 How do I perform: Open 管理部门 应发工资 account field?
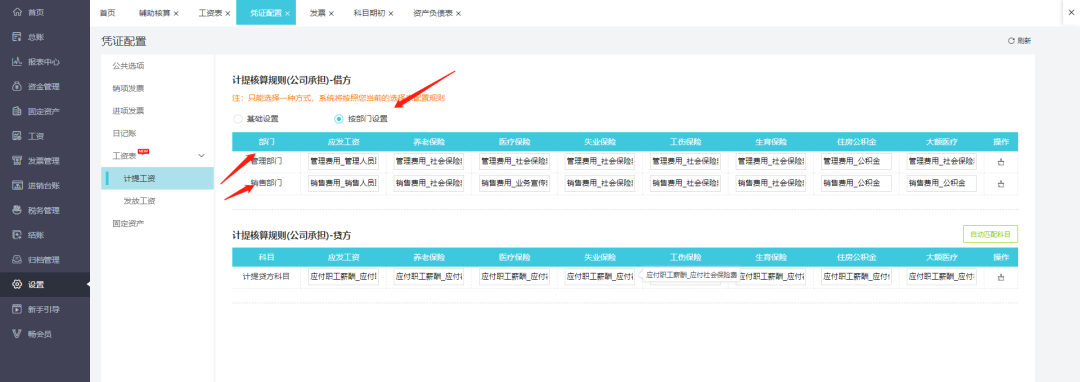tap(344, 162)
